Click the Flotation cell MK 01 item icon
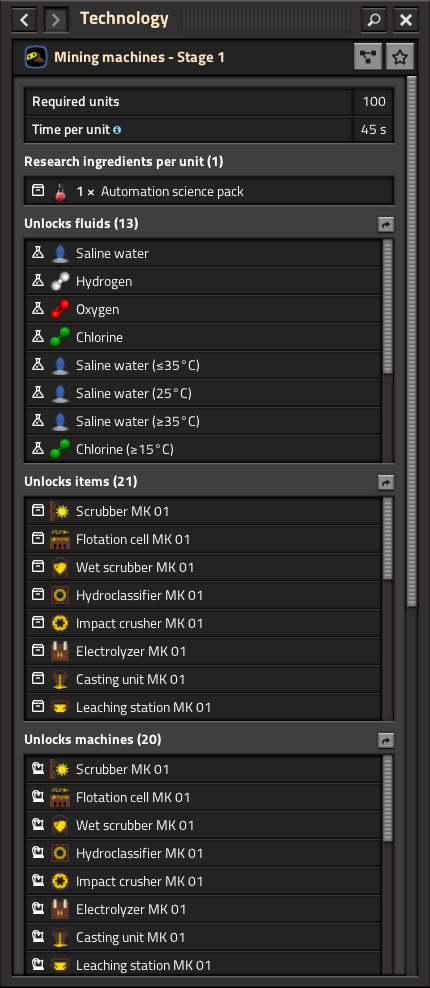Screen dimensions: 430x988 [60, 539]
